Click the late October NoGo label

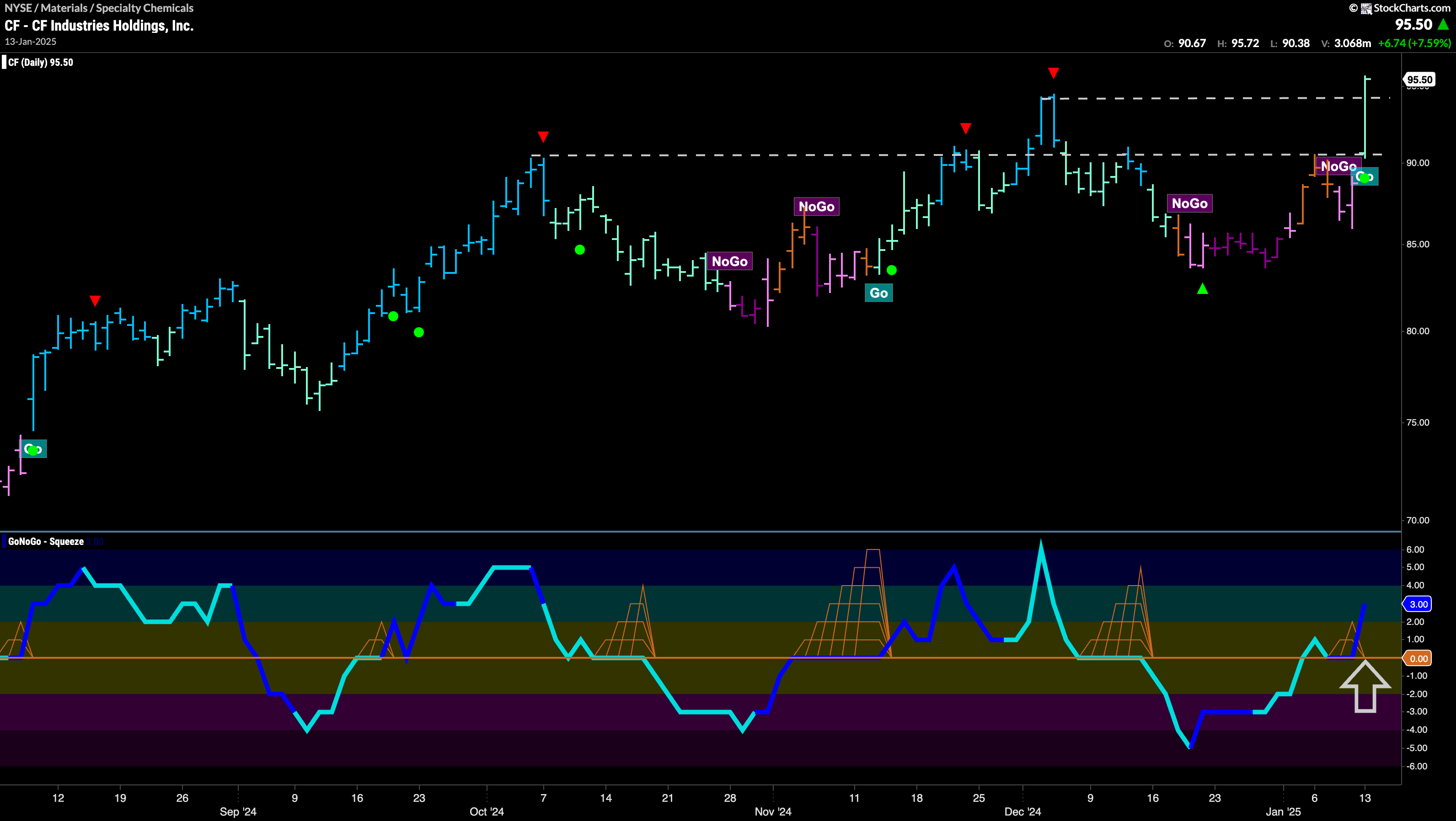[x=730, y=261]
